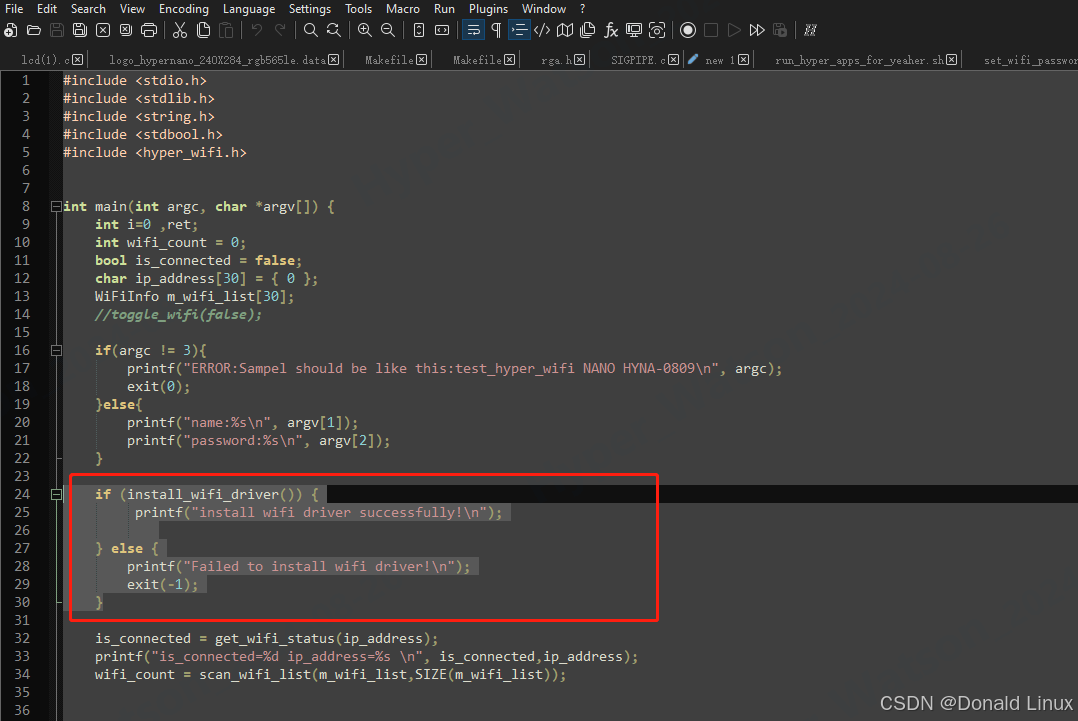Zoom out the editor text
Screen dimensions: 1078x721
pos(388,30)
